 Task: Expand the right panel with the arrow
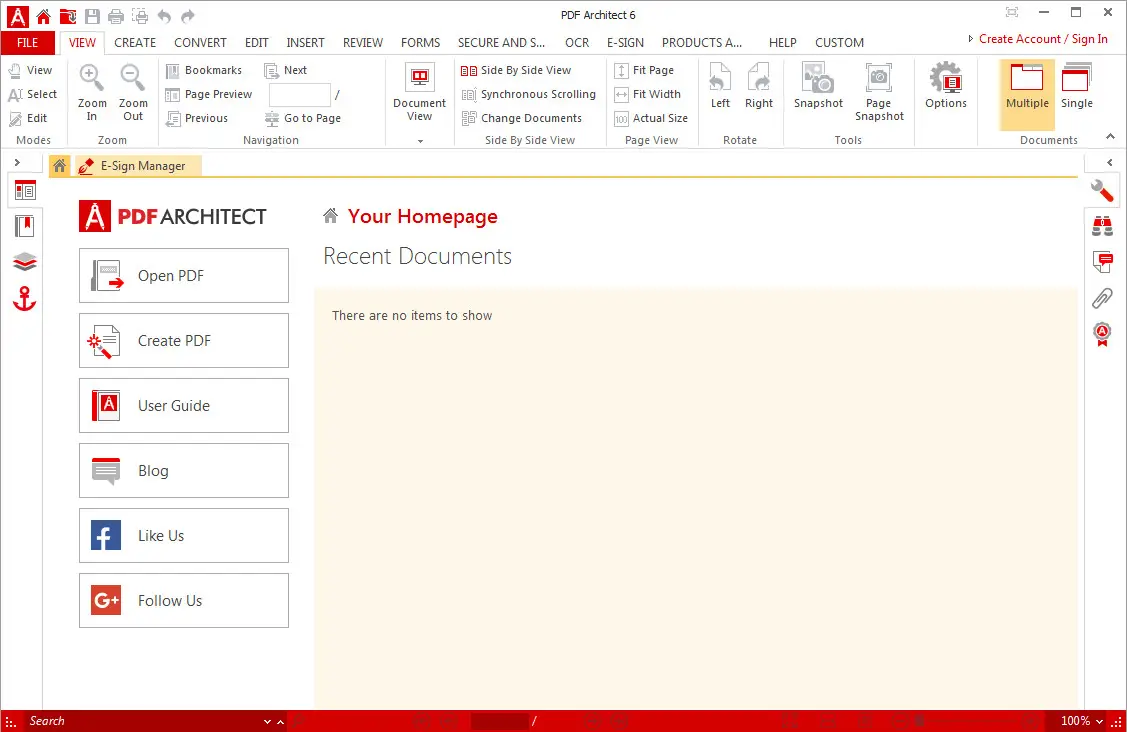tap(1110, 163)
